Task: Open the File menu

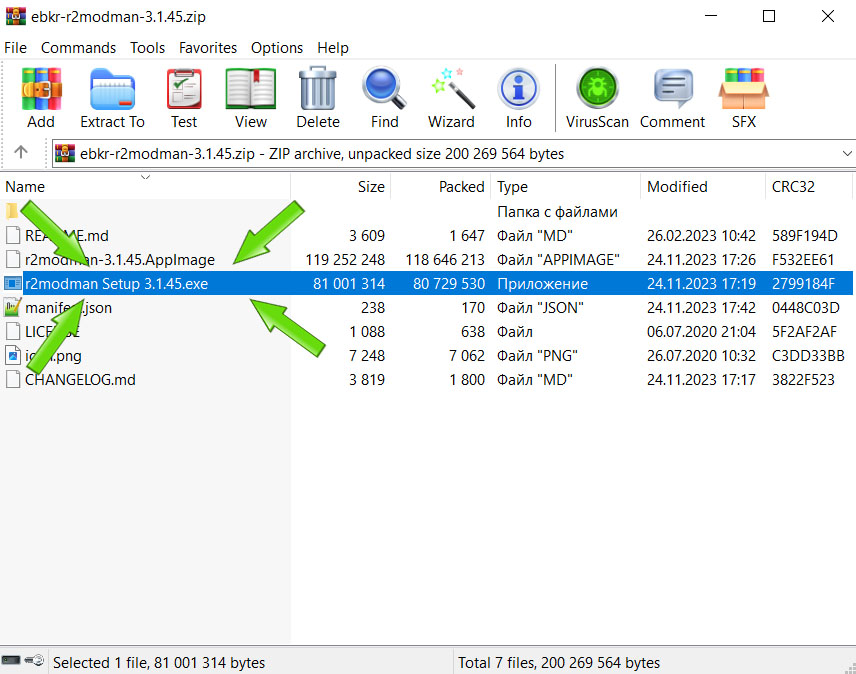Action: point(15,48)
